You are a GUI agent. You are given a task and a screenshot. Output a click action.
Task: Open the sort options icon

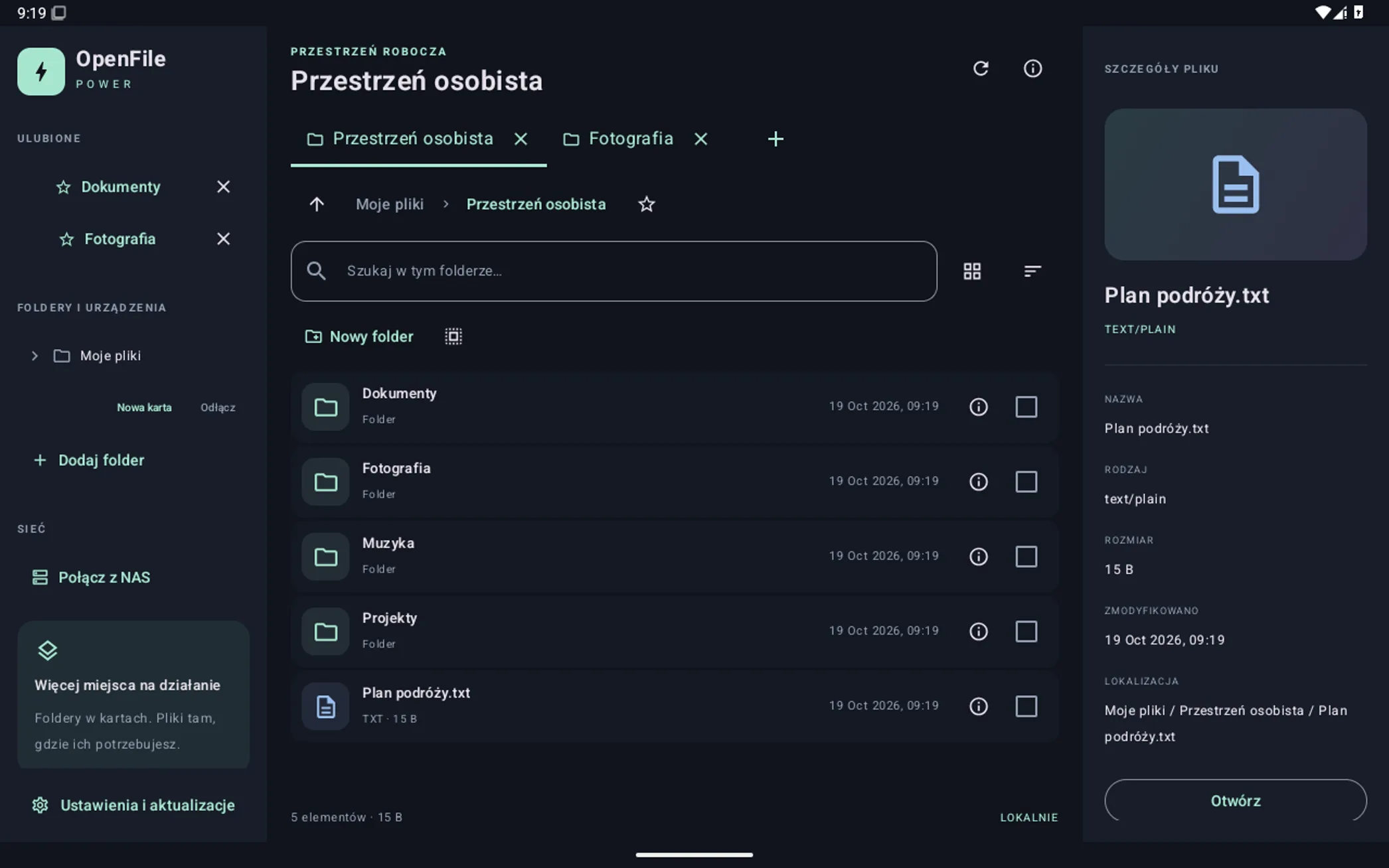pos(1032,271)
